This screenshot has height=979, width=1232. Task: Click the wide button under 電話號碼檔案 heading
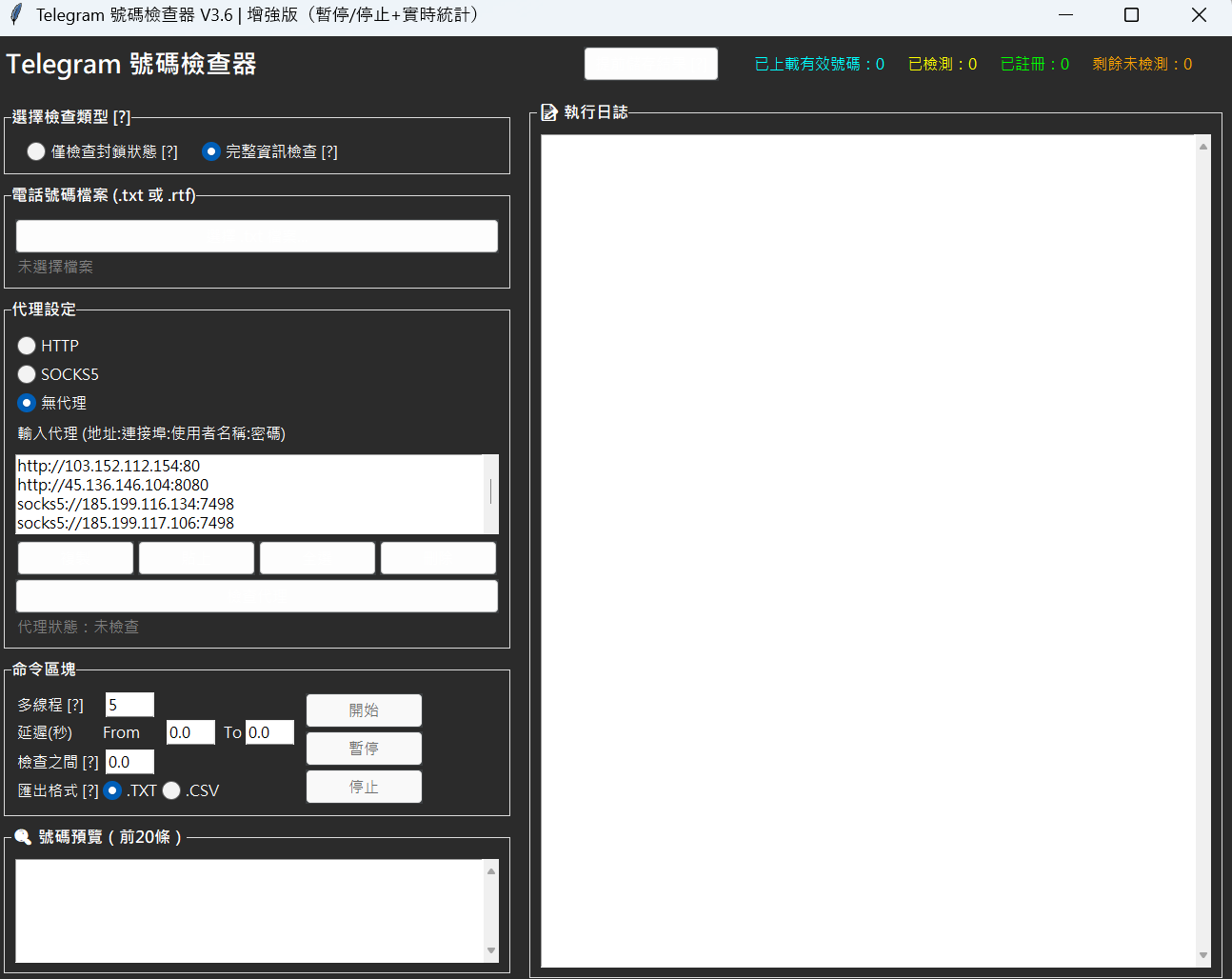click(x=257, y=236)
